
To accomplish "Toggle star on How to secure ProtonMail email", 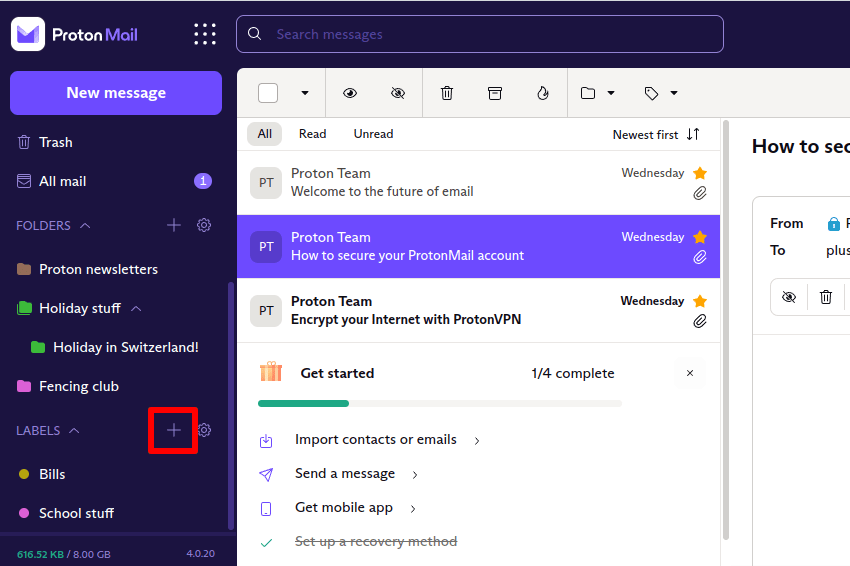I will tap(700, 237).
